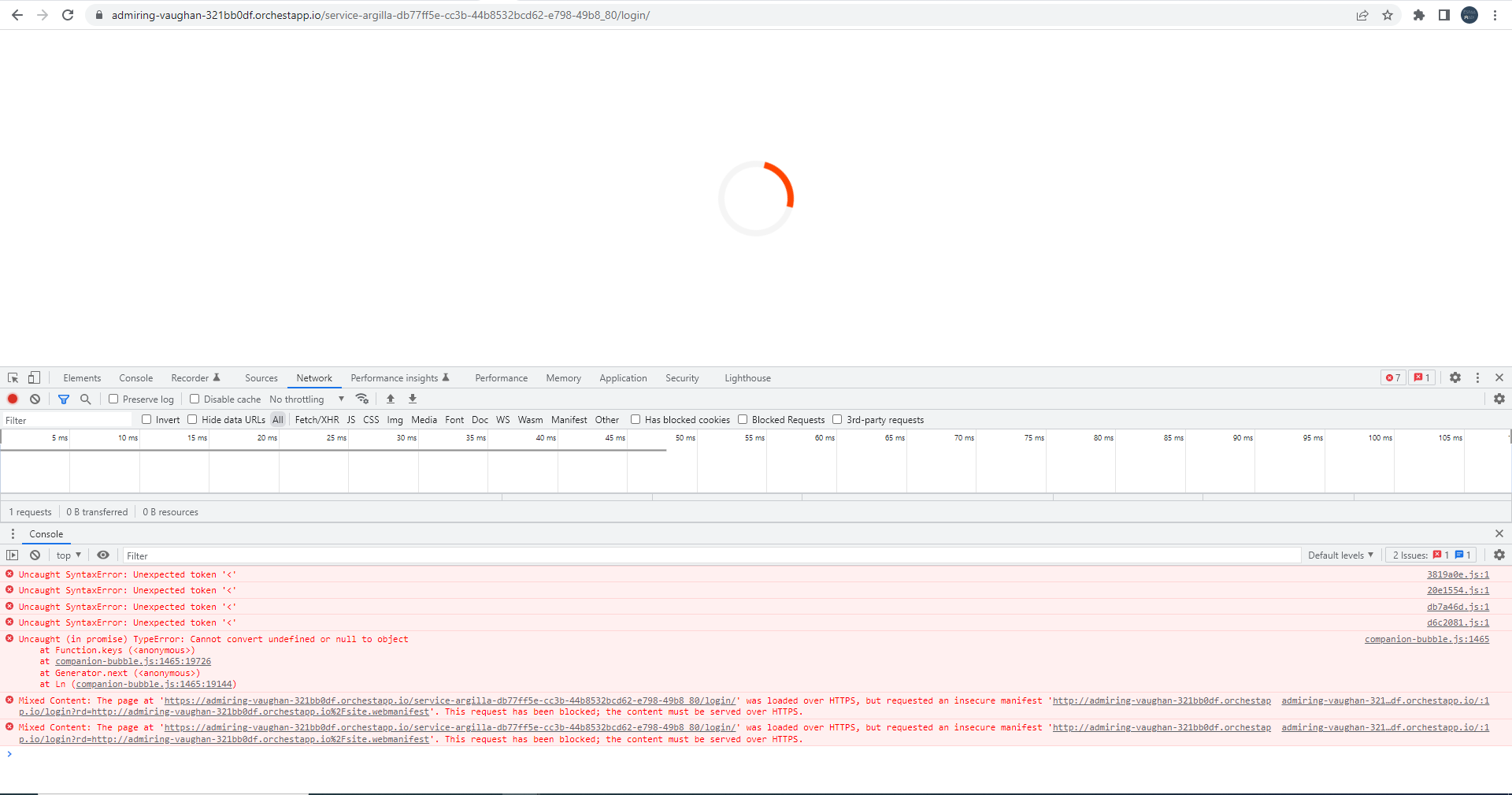Open the top frame context dropdown
Viewport: 1512px width, 795px height.
[68, 555]
